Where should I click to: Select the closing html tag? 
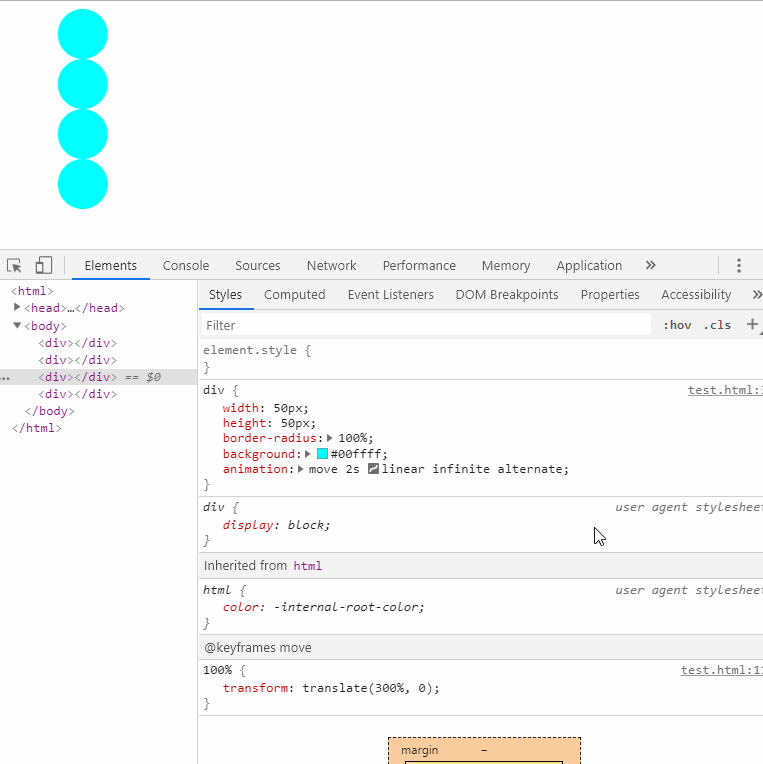(x=37, y=428)
